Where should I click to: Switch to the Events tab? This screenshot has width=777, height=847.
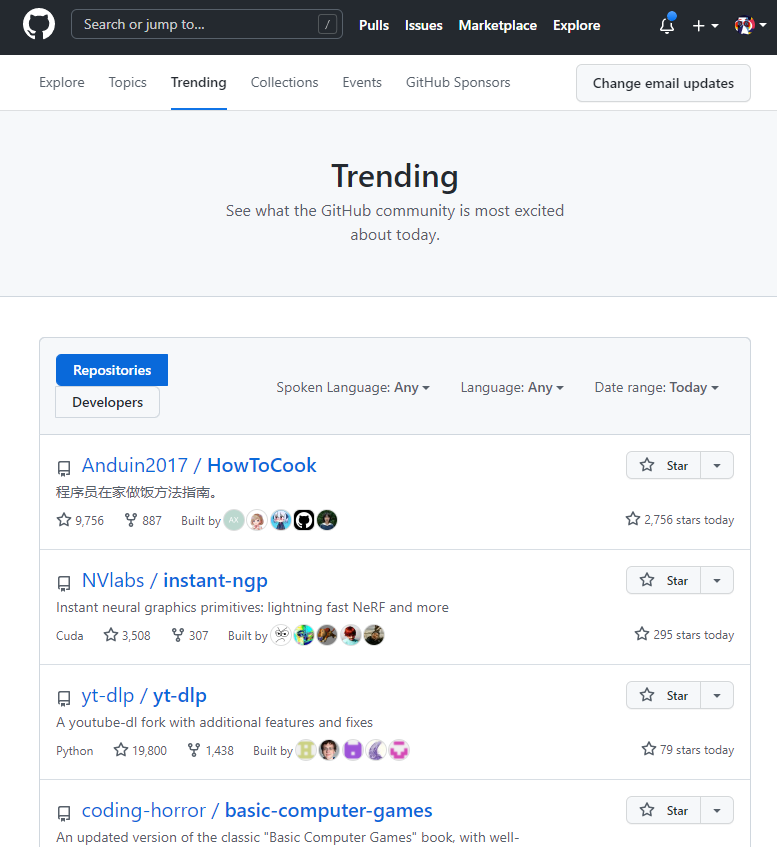[x=362, y=82]
